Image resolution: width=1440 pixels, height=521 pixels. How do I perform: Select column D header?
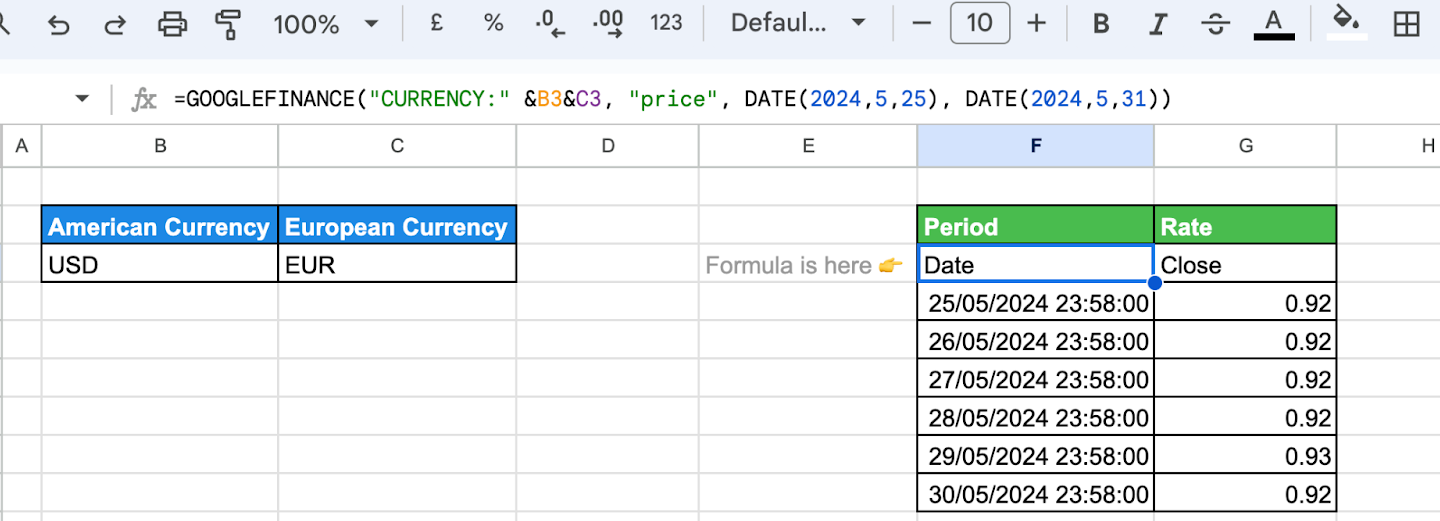(608, 146)
